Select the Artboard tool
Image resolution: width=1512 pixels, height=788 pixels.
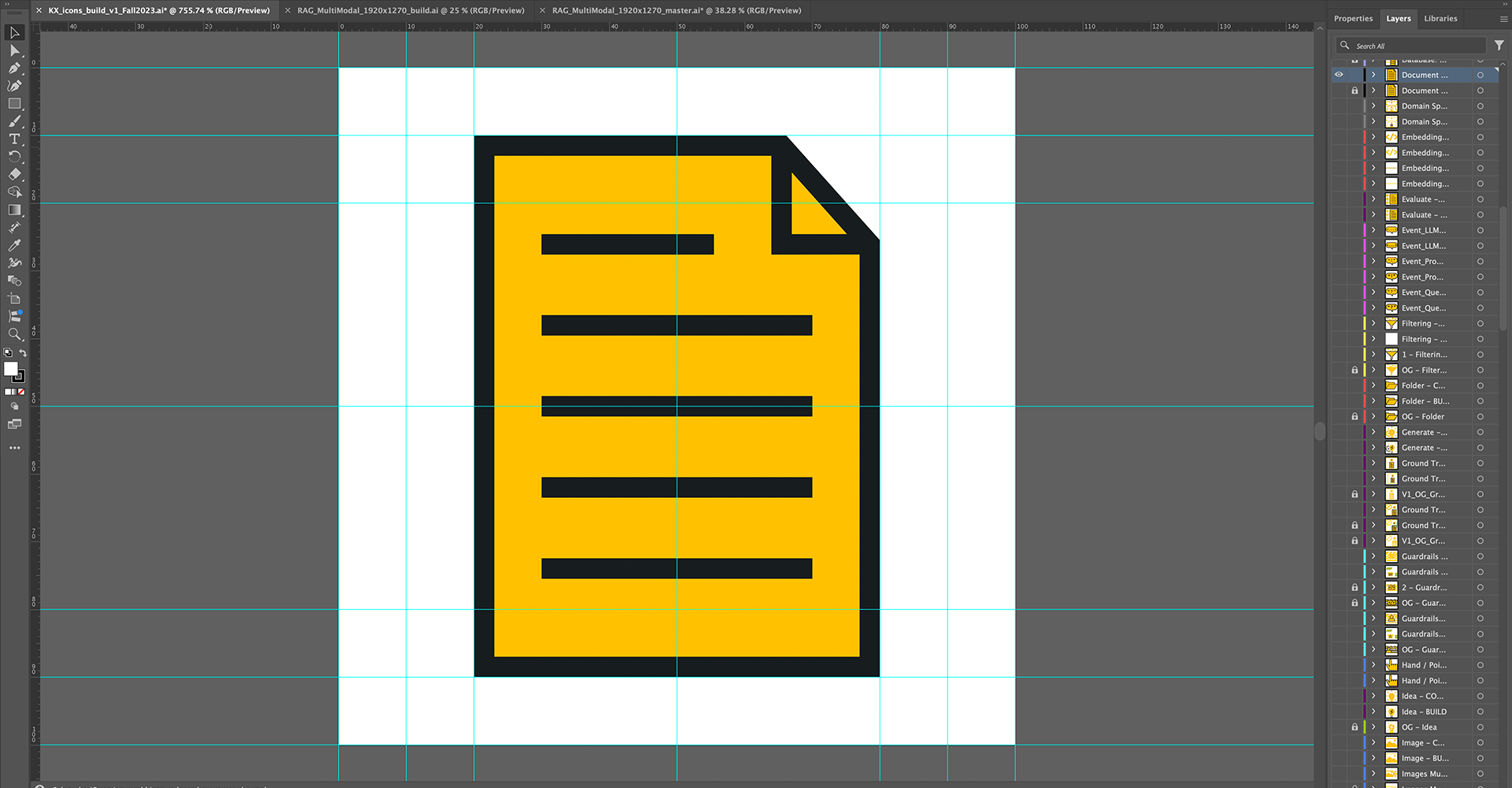pyautogui.click(x=14, y=299)
